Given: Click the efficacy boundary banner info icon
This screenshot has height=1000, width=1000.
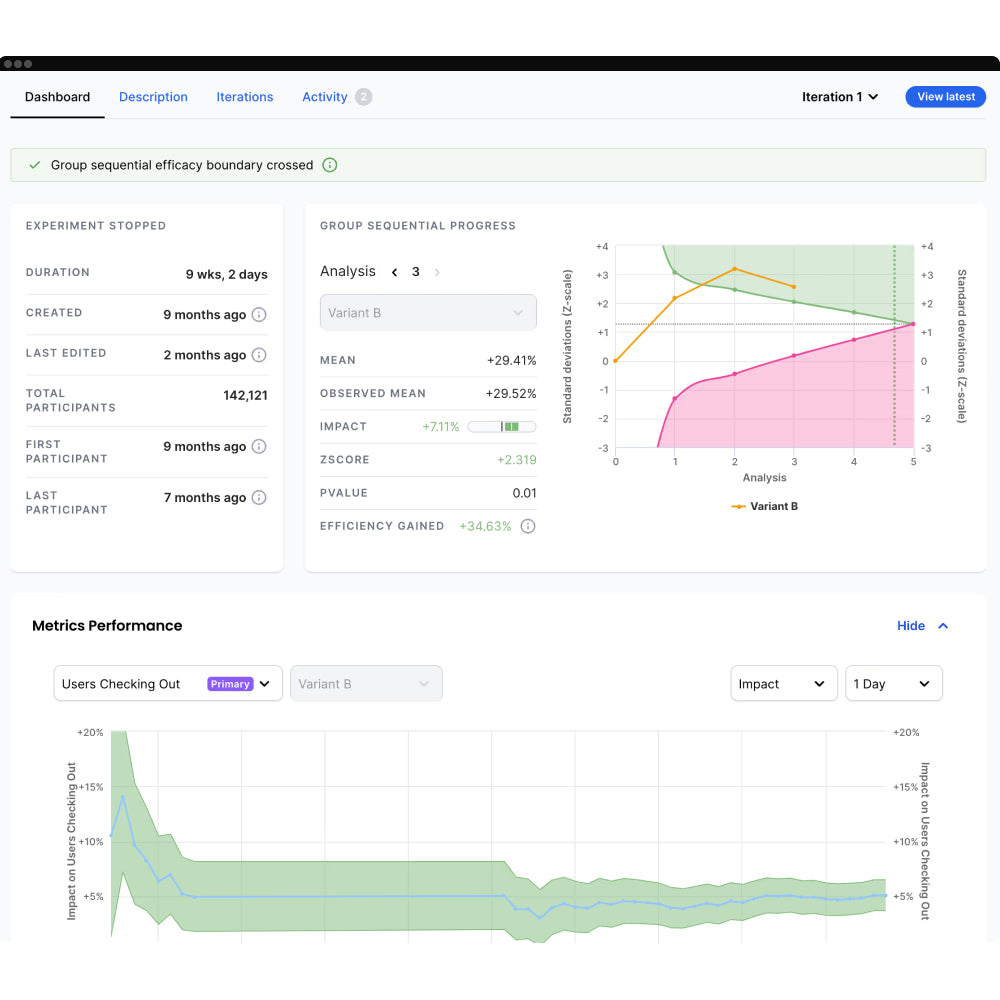Looking at the screenshot, I should (330, 164).
